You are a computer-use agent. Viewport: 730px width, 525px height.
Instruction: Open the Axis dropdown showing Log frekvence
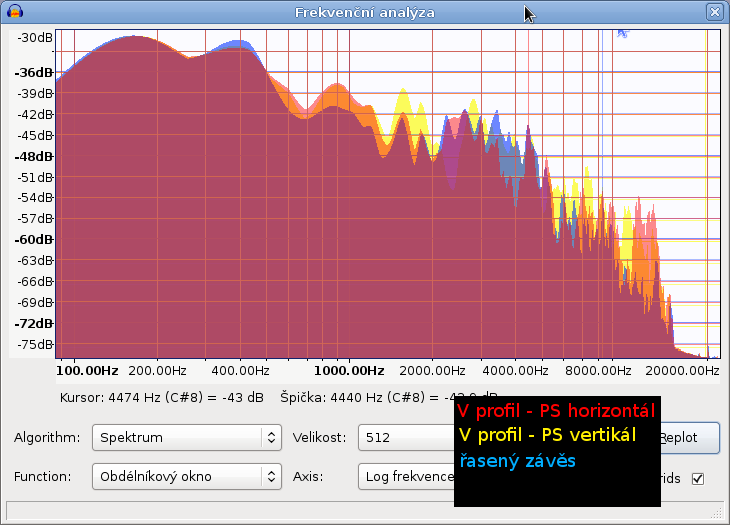click(406, 477)
